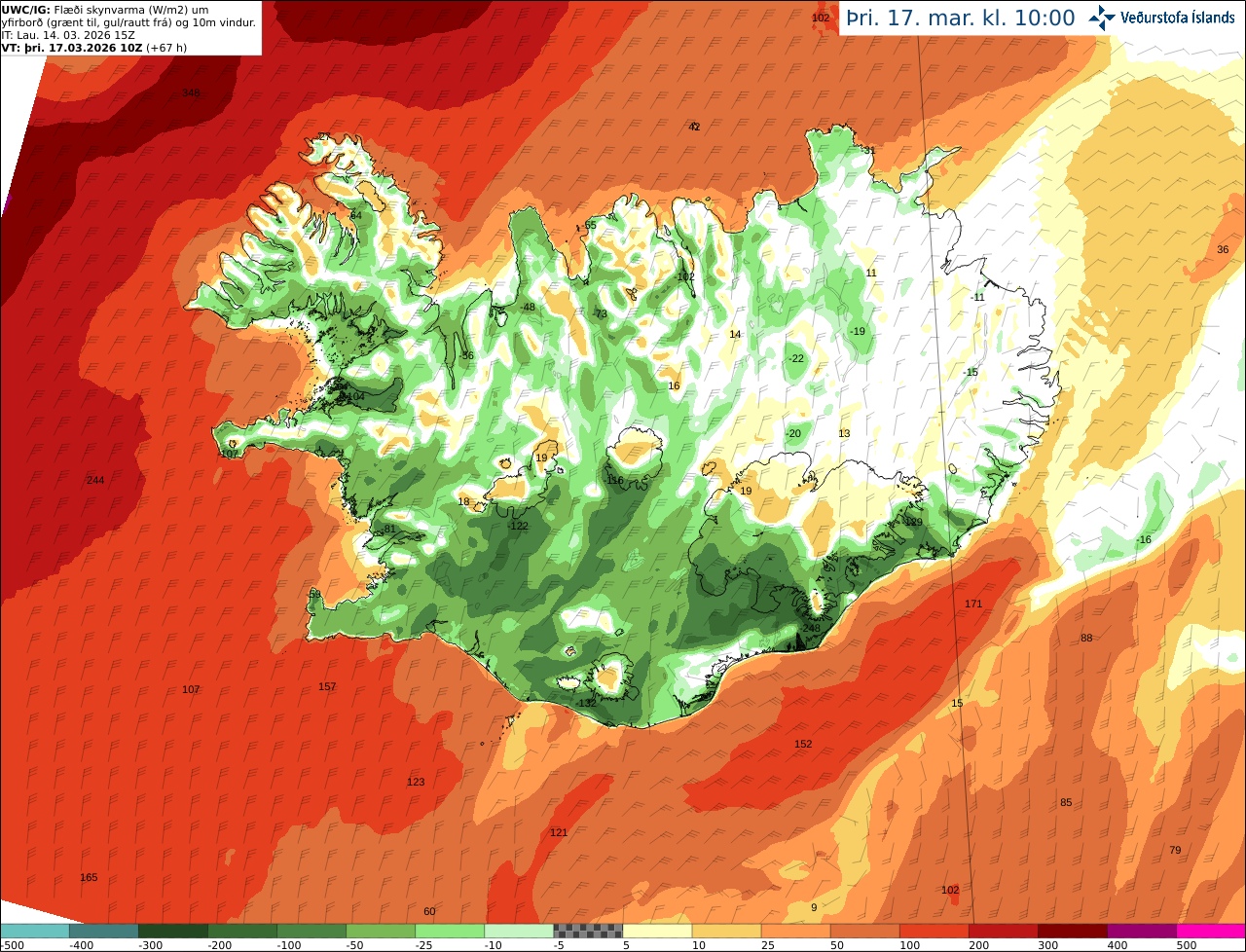Image resolution: width=1246 pixels, height=952 pixels.
Task: Select the yellow-orange 10 legend swatch
Action: (726, 931)
